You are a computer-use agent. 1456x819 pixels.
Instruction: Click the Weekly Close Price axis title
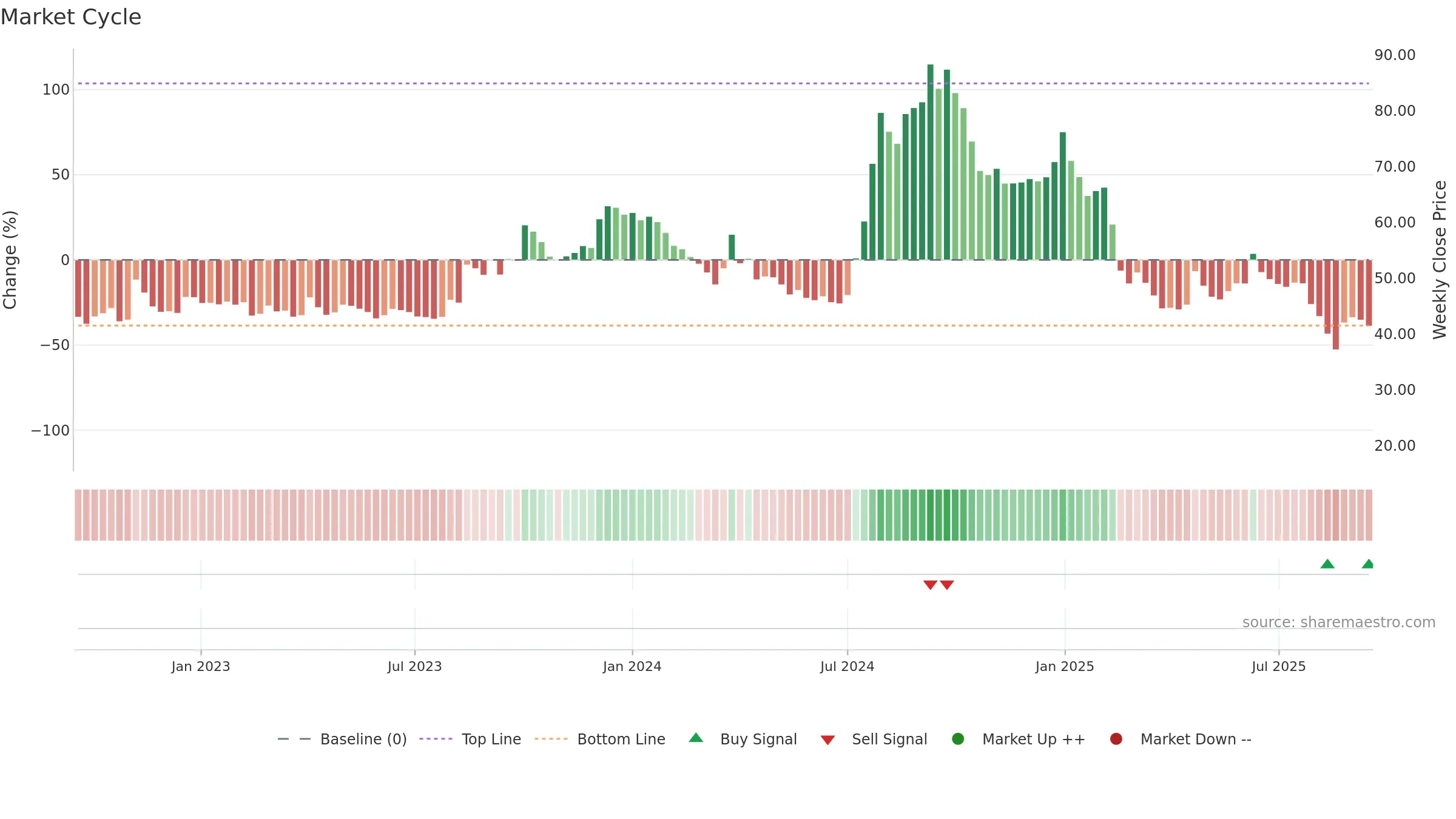1440,260
